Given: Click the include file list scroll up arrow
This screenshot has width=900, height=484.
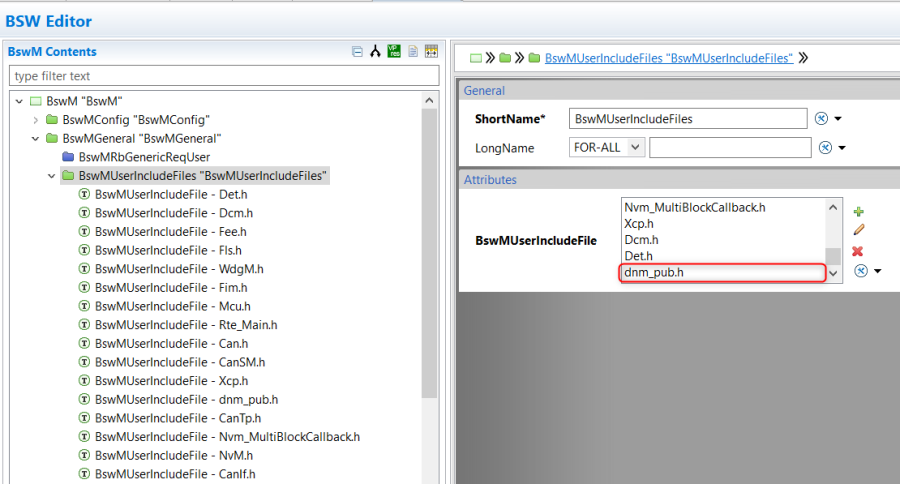Looking at the screenshot, I should (833, 207).
